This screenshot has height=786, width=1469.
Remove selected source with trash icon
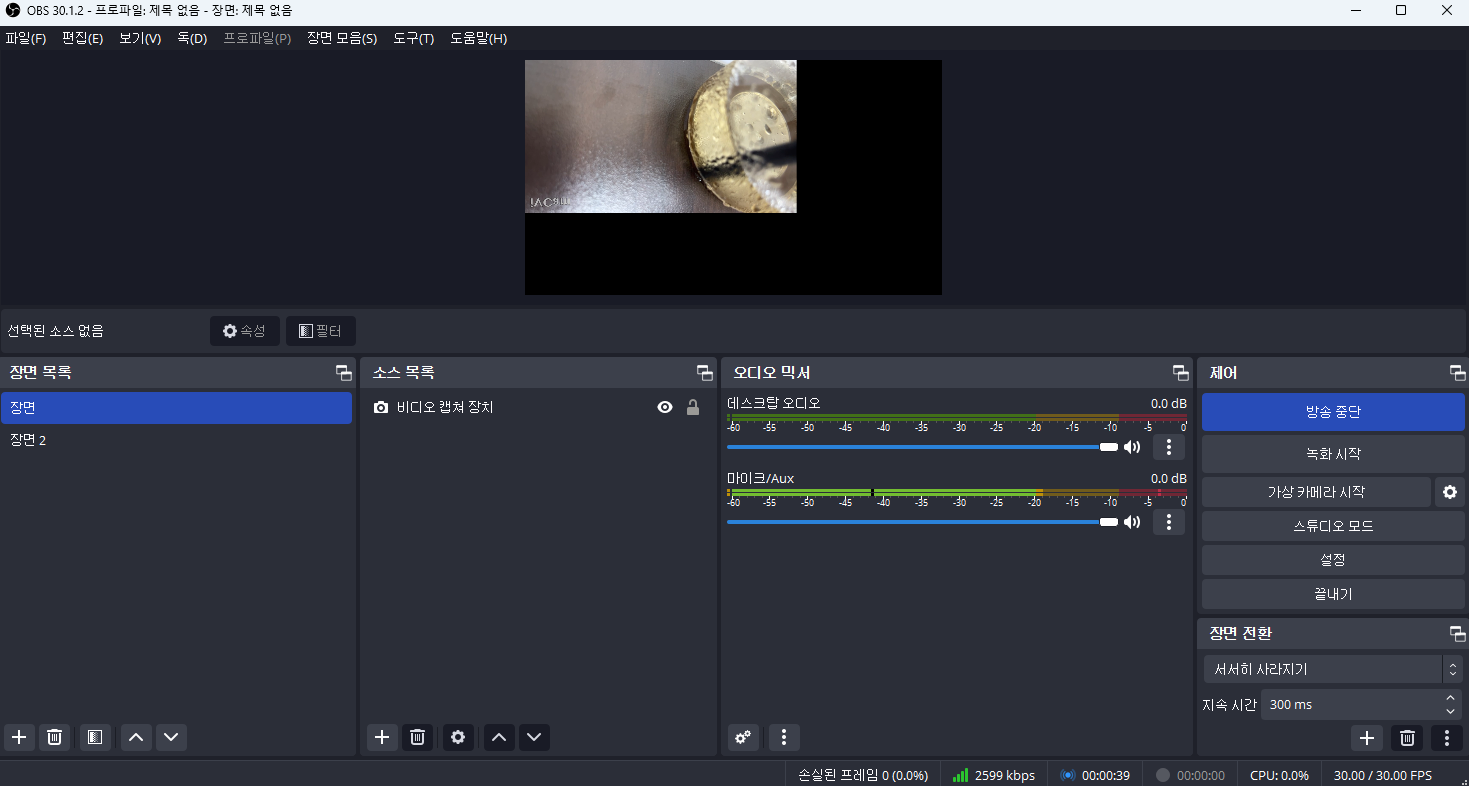[x=418, y=738]
